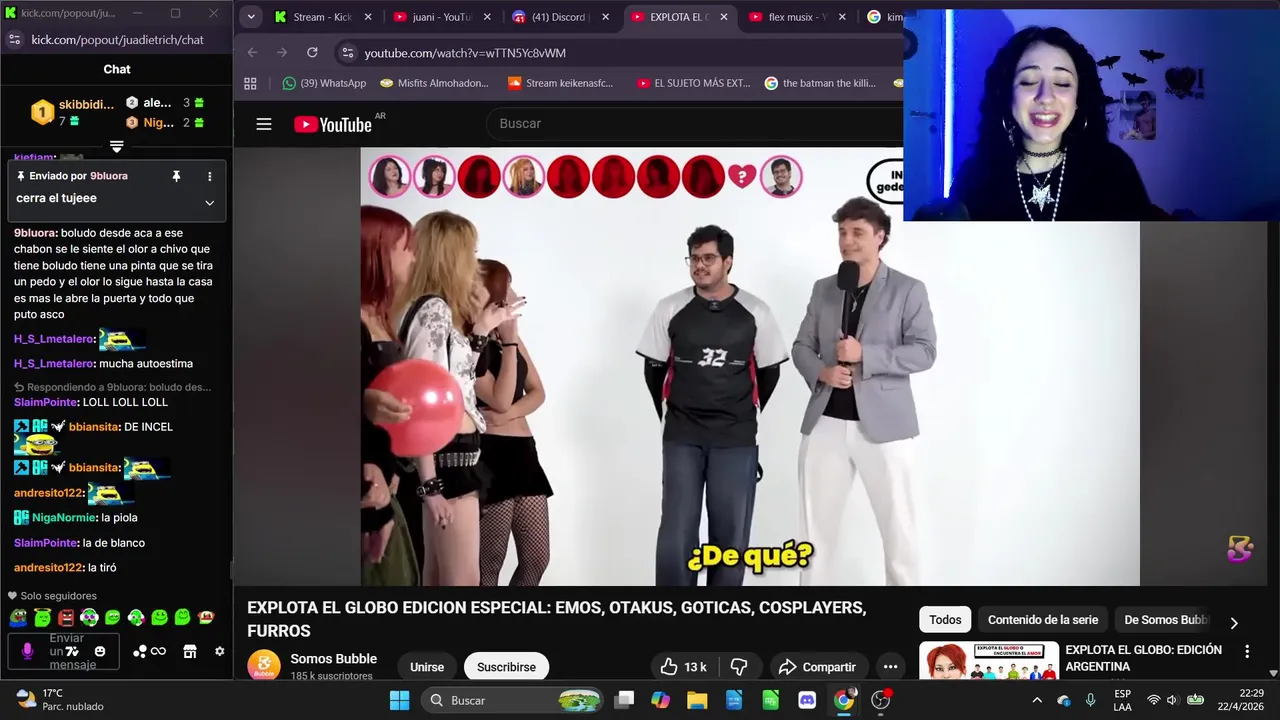Viewport: 1280px width, 720px height.
Task: Share the video with 'Compartir'
Action: (x=817, y=667)
